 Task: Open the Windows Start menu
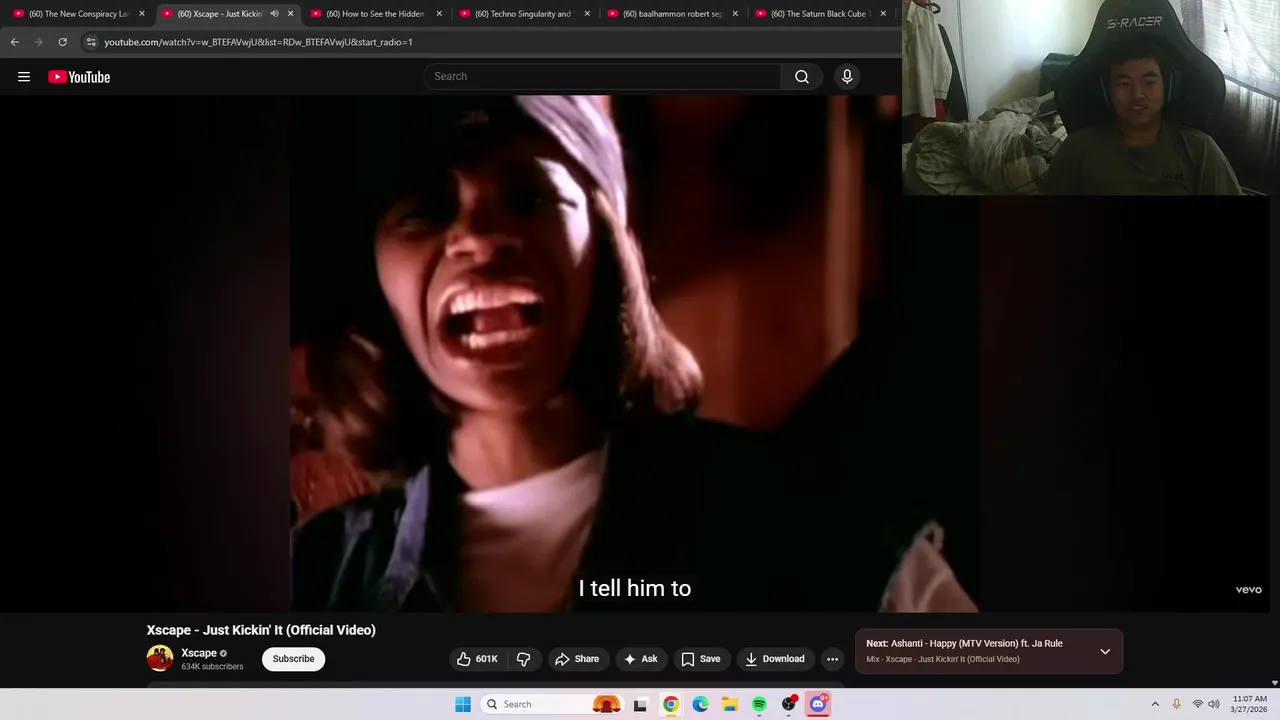click(x=463, y=704)
